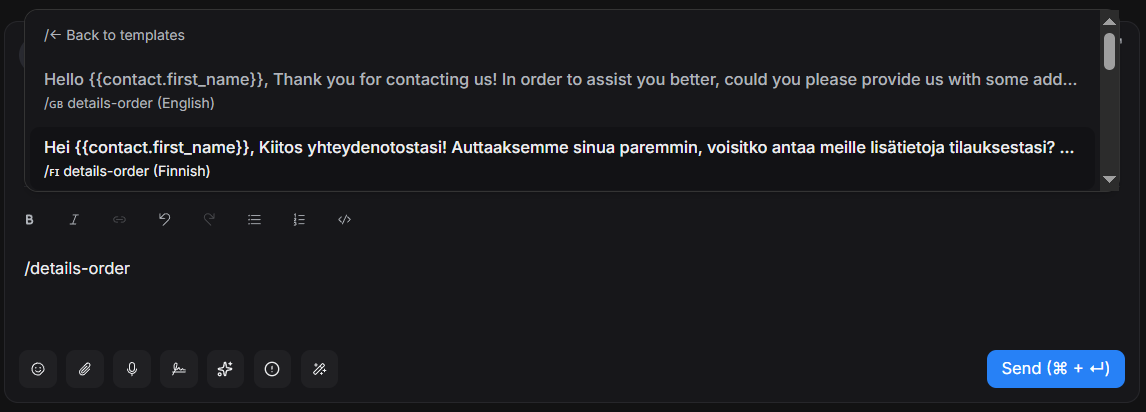
Task: Toggle italic formatting
Action: pyautogui.click(x=74, y=219)
